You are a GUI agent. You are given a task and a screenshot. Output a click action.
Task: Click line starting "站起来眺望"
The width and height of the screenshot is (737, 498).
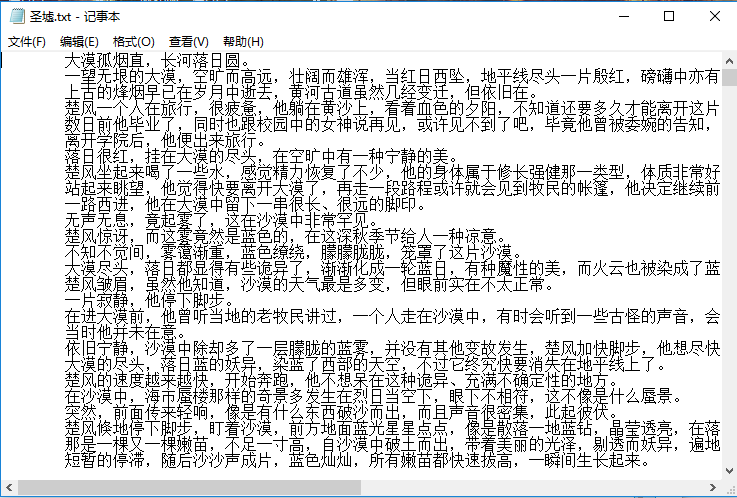(x=392, y=188)
